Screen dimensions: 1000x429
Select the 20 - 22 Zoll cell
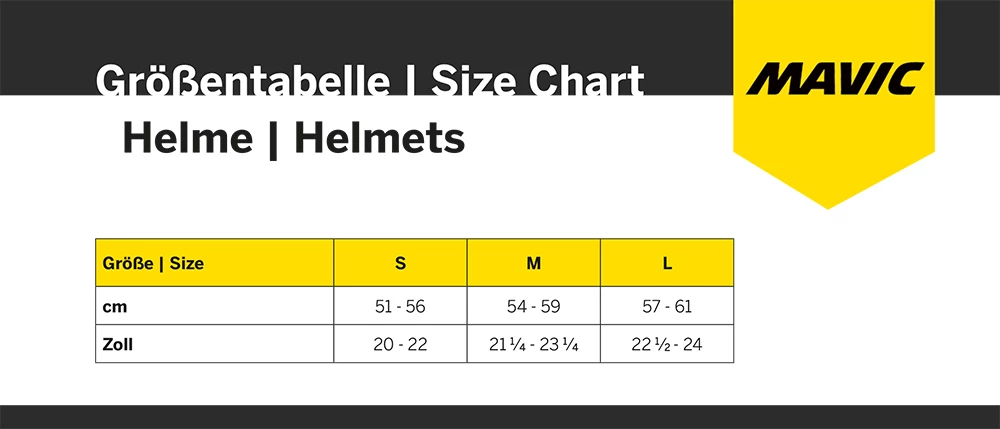pyautogui.click(x=400, y=345)
